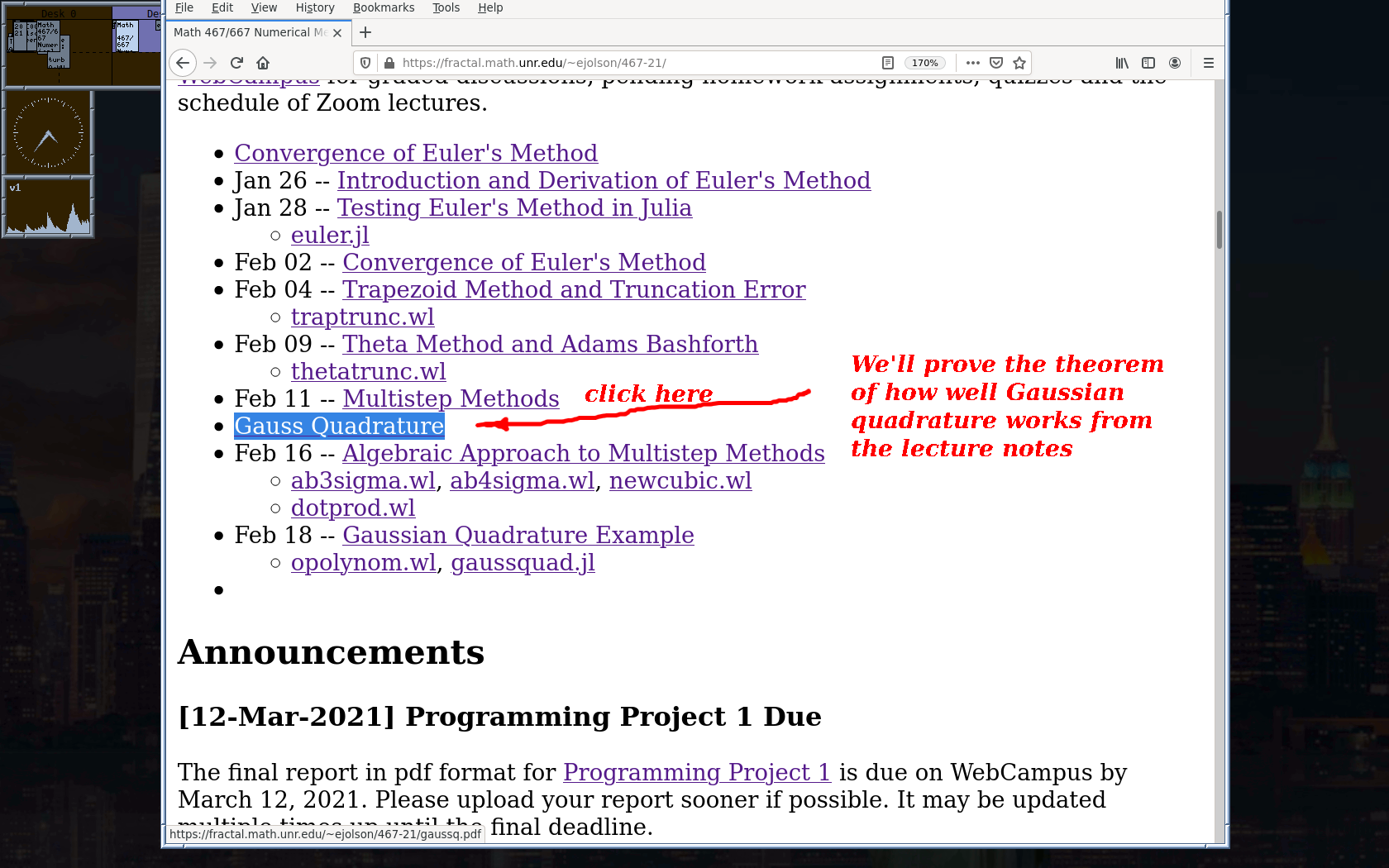This screenshot has height=868, width=1389.
Task: Open the euler.jl file link
Action: [330, 236]
